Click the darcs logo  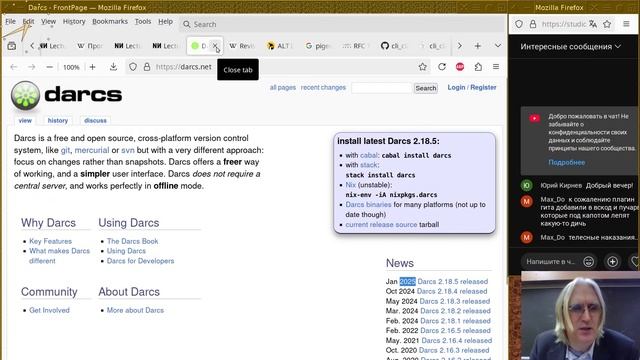(x=66, y=96)
